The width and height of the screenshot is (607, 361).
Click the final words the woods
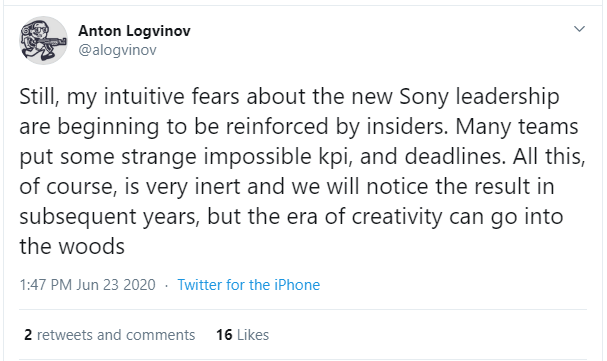click(x=72, y=246)
